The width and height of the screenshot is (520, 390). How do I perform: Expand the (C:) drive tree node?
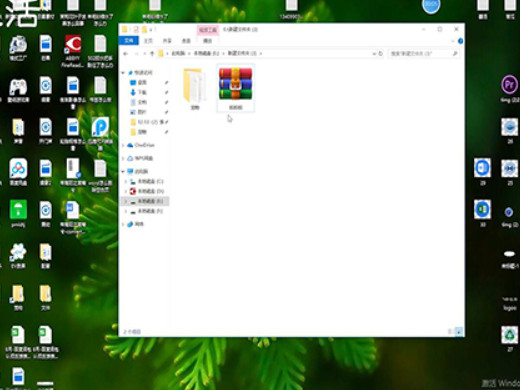tap(126, 182)
